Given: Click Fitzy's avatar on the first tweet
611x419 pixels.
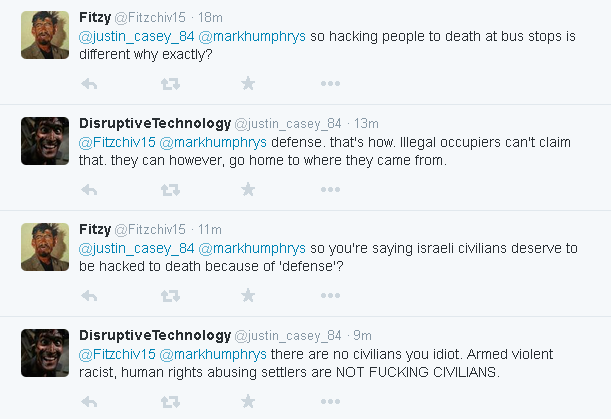Looking at the screenshot, I should [x=45, y=35].
